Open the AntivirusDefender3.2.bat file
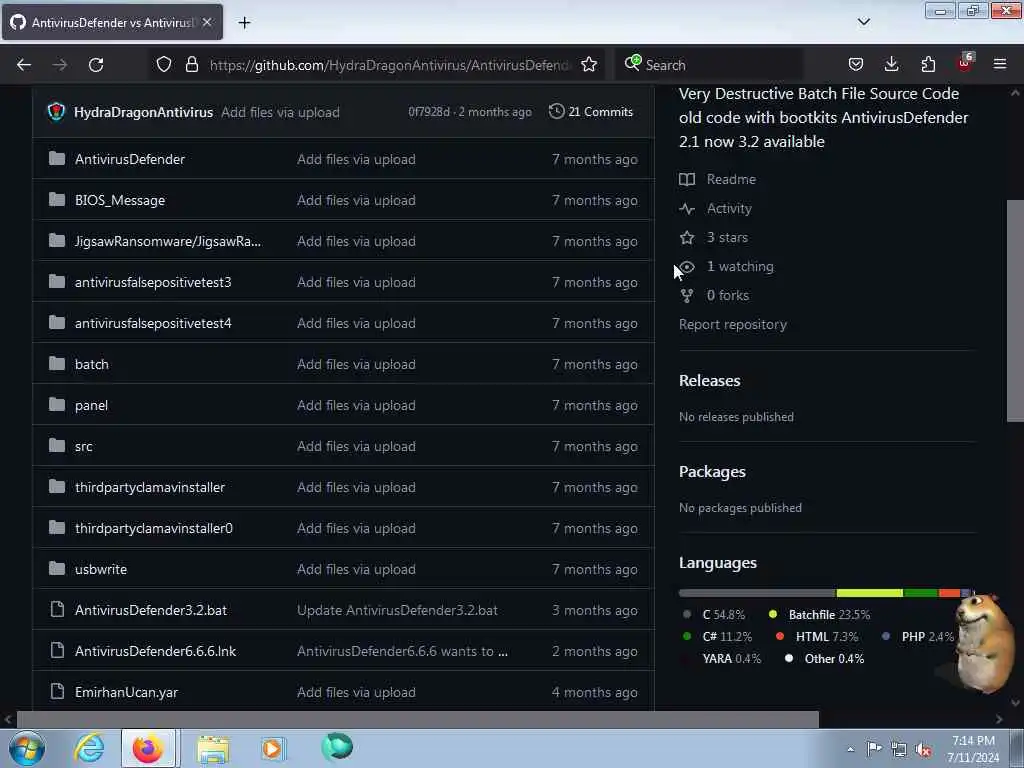Image resolution: width=1024 pixels, height=768 pixels. point(151,611)
